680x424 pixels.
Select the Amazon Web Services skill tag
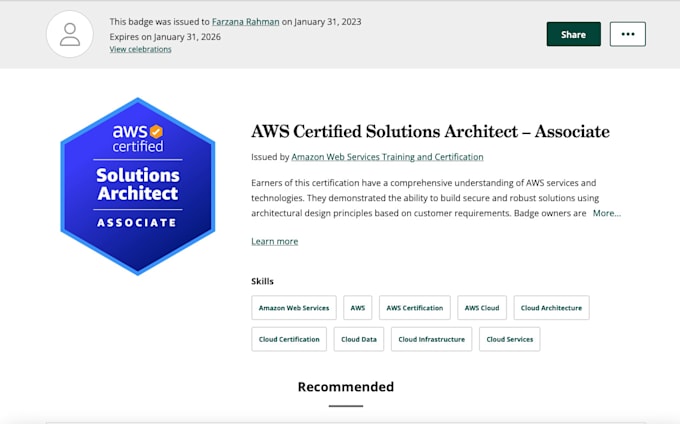pos(293,308)
